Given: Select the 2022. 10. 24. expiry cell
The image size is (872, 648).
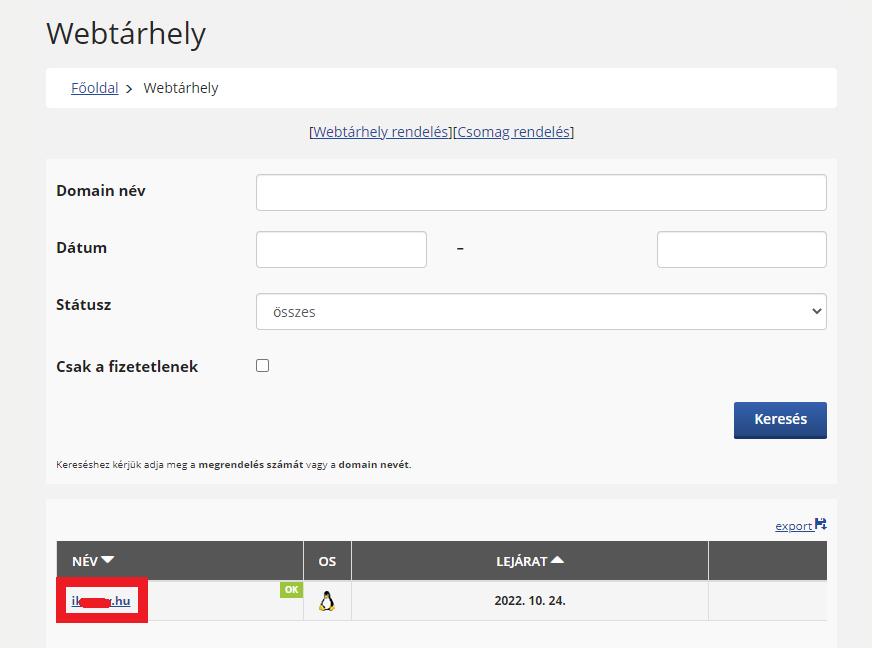Looking at the screenshot, I should (529, 601).
